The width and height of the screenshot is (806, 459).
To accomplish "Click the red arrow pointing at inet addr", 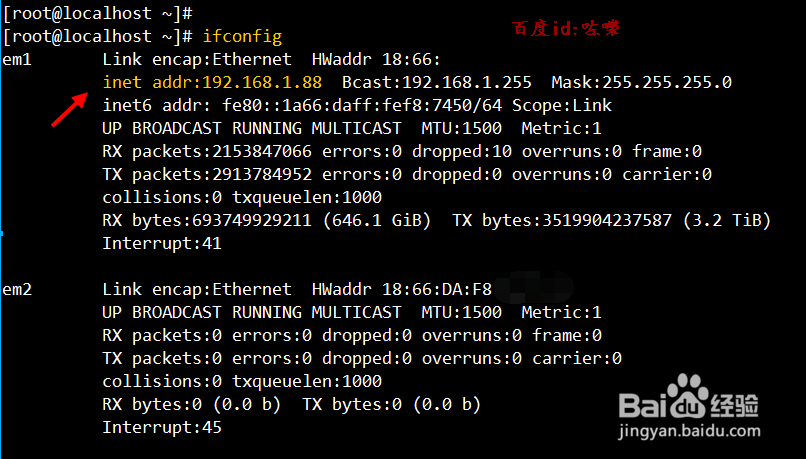I will (x=66, y=111).
